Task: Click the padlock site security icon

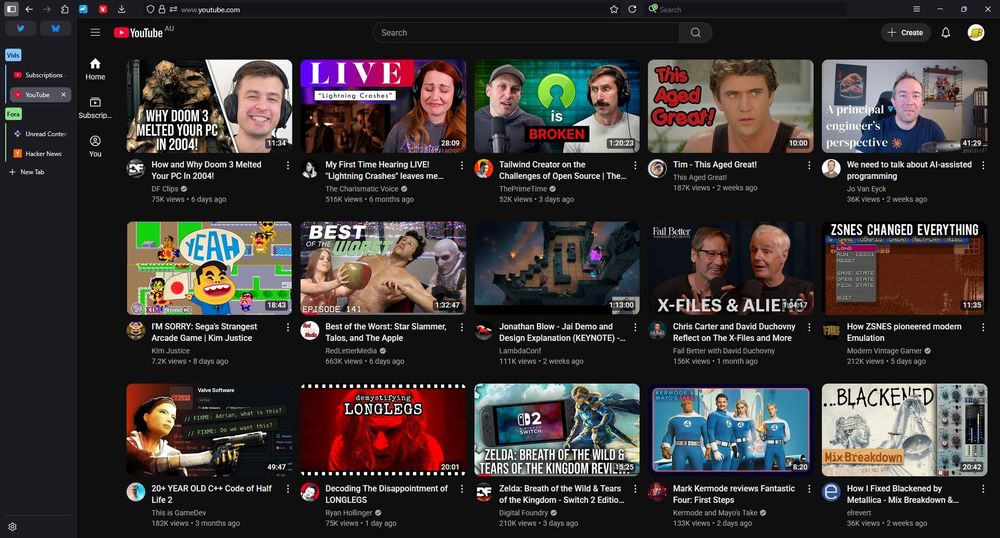Action: 162,10
